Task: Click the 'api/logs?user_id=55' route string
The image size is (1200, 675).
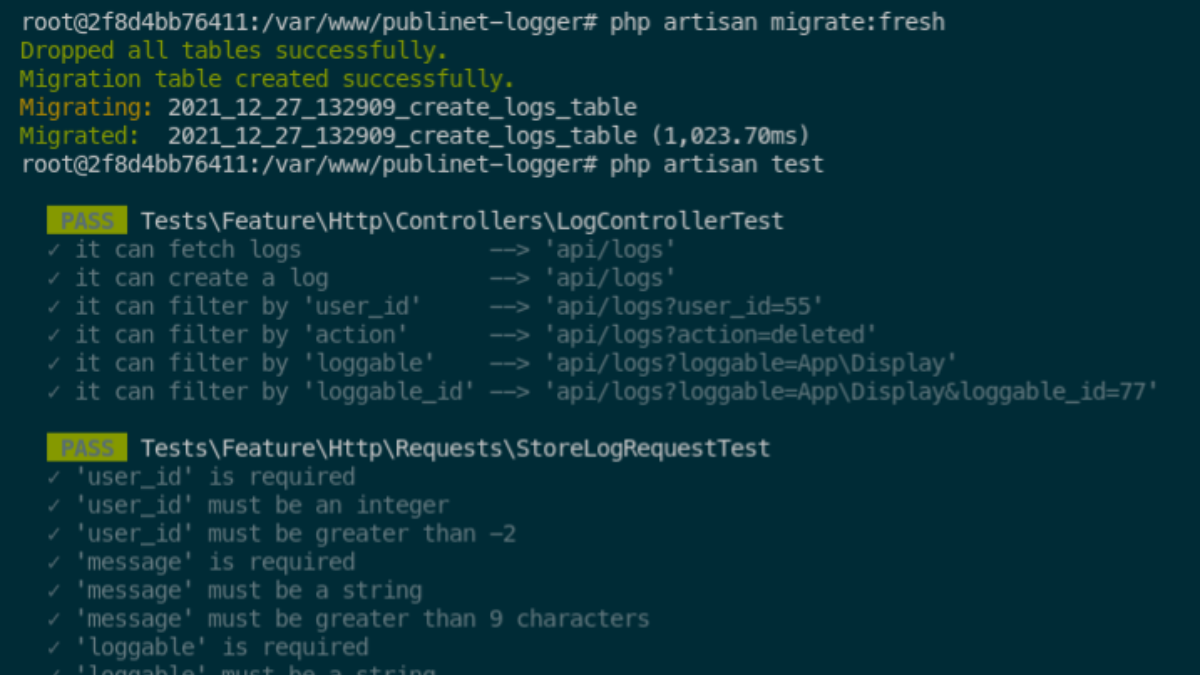Action: coord(685,306)
